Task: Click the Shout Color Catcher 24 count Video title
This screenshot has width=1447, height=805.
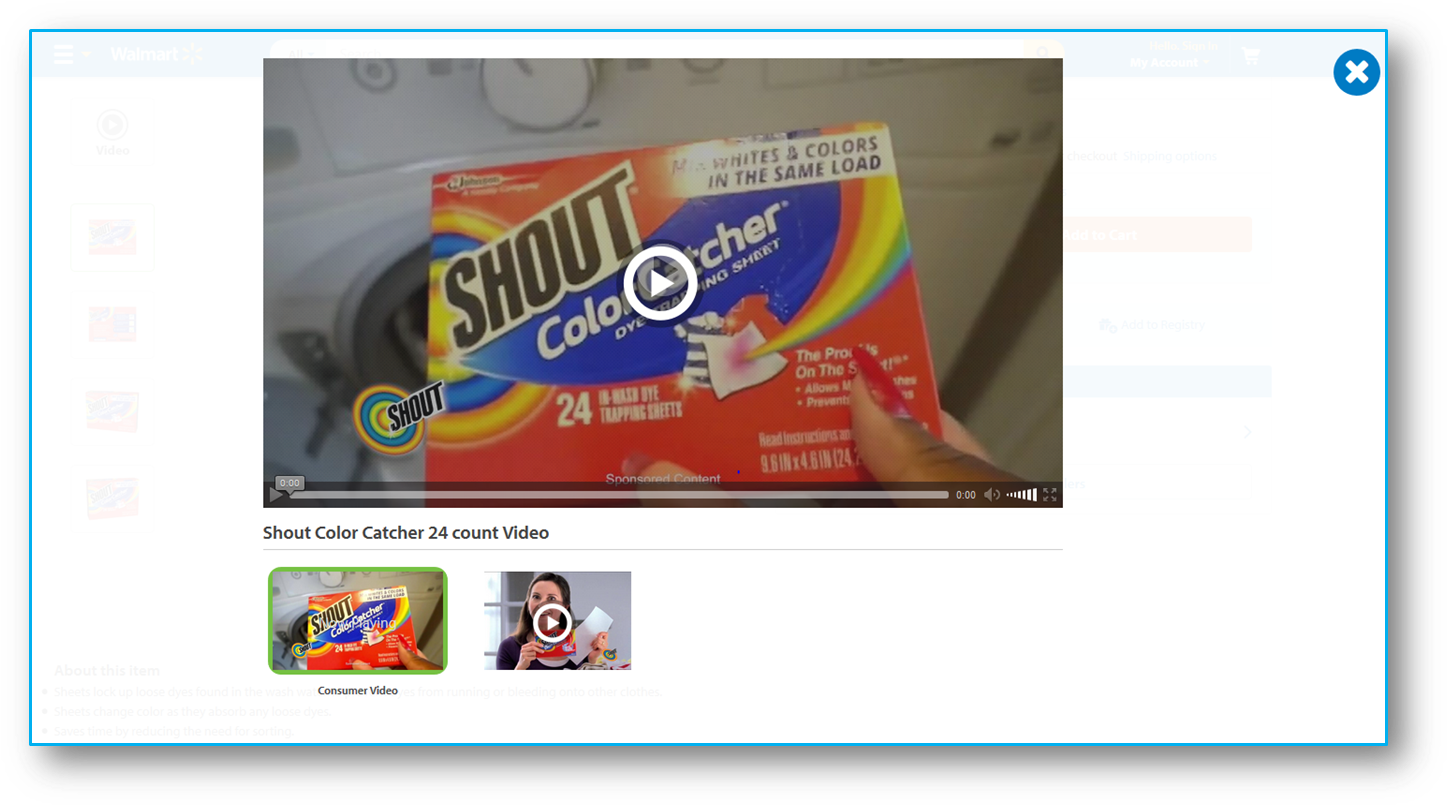Action: point(406,533)
